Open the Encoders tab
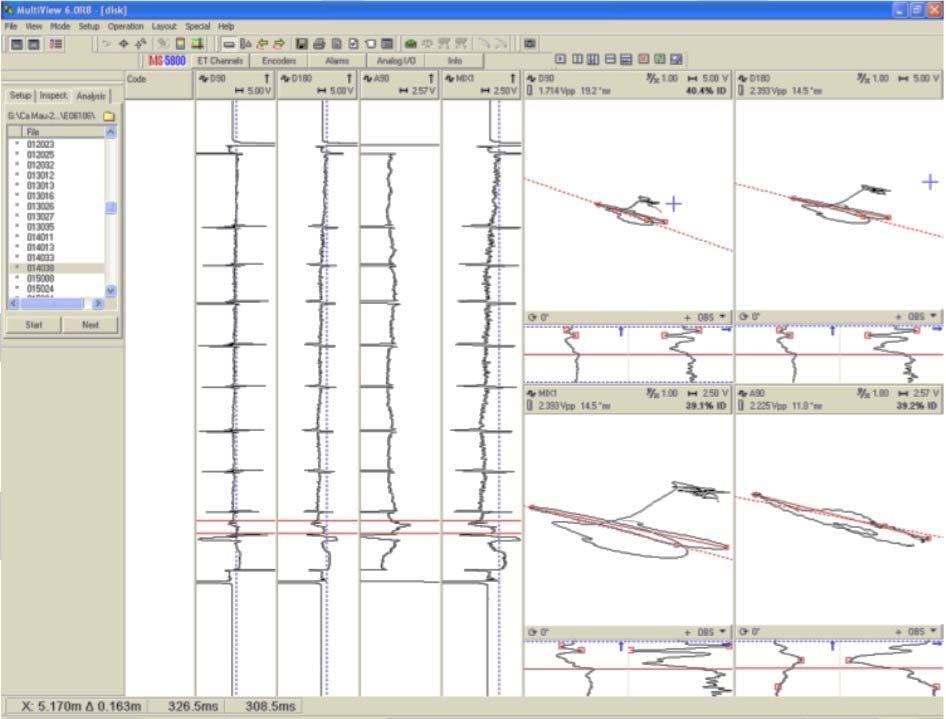 pos(279,60)
